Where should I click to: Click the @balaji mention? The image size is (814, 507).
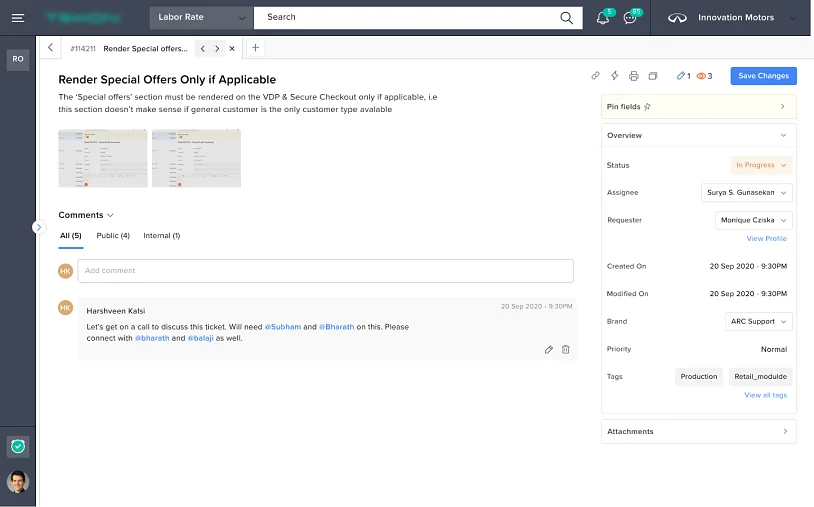point(200,338)
